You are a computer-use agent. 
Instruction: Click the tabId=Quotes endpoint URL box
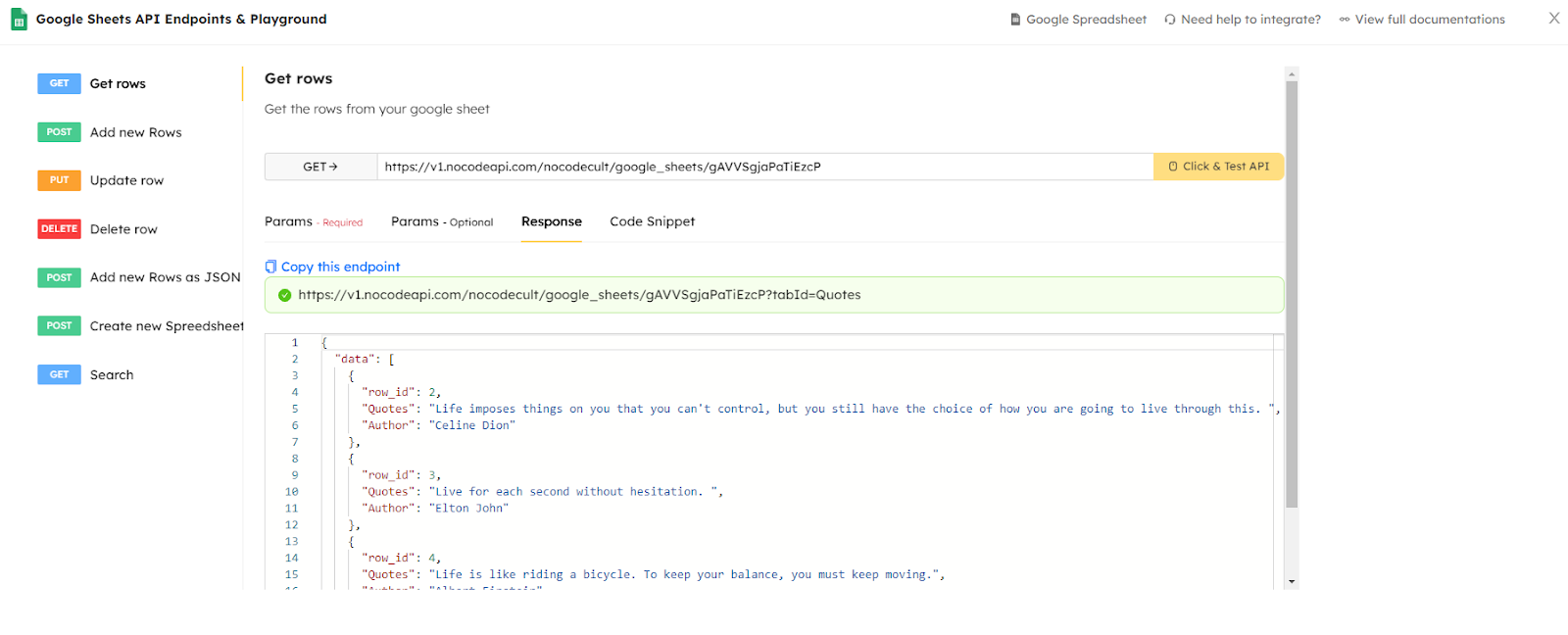coord(774,295)
